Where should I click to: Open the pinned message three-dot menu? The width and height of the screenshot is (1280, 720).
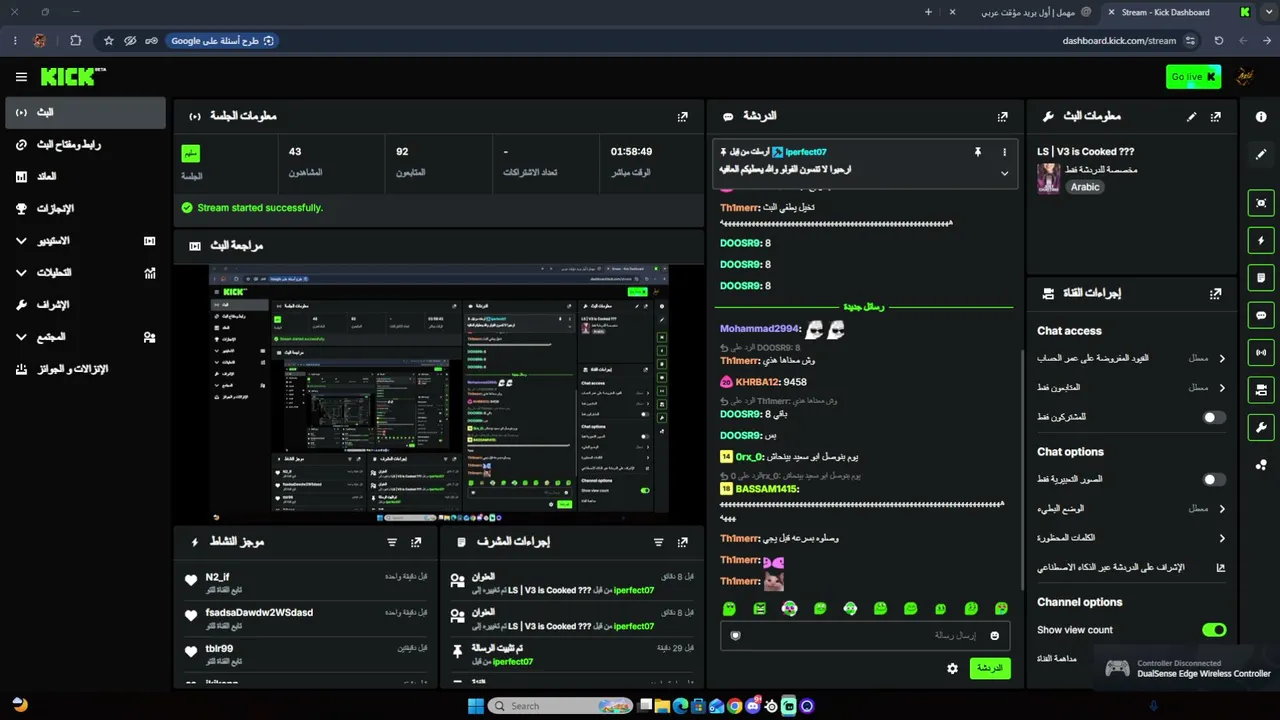coord(1004,152)
